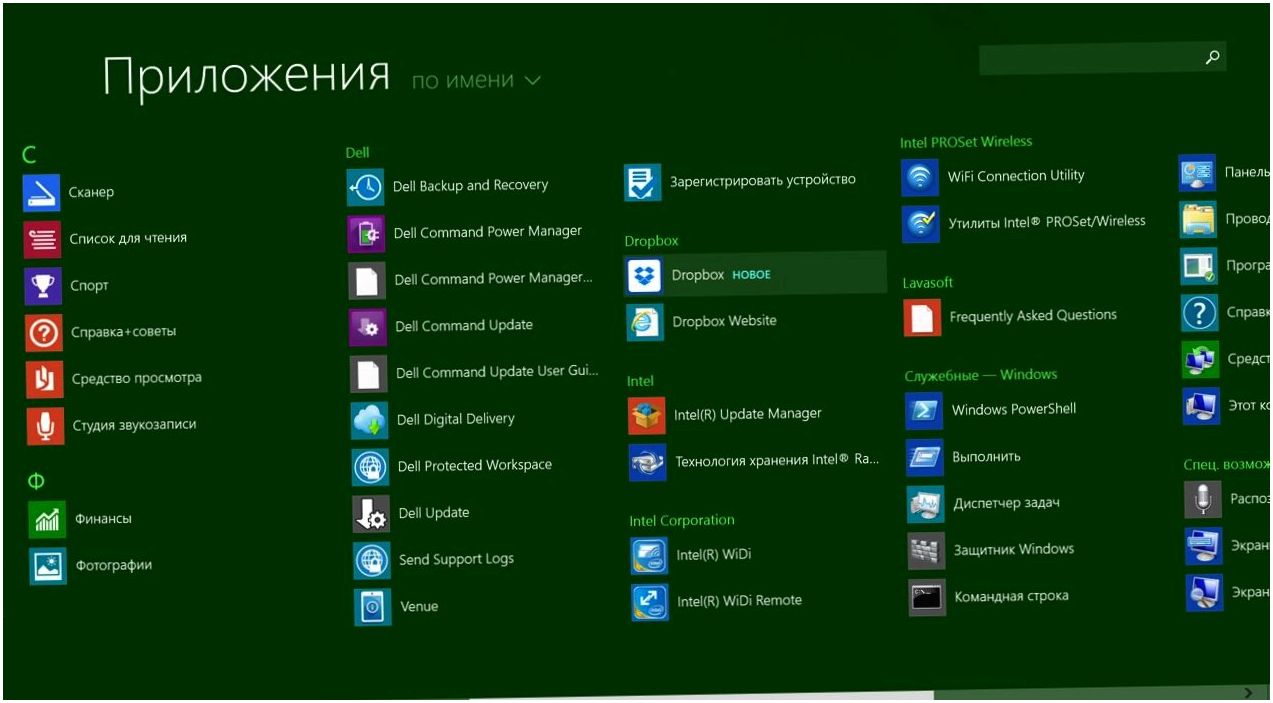Open the Справка+советы question mark icon
This screenshot has height=703, width=1273.
pyautogui.click(x=44, y=332)
